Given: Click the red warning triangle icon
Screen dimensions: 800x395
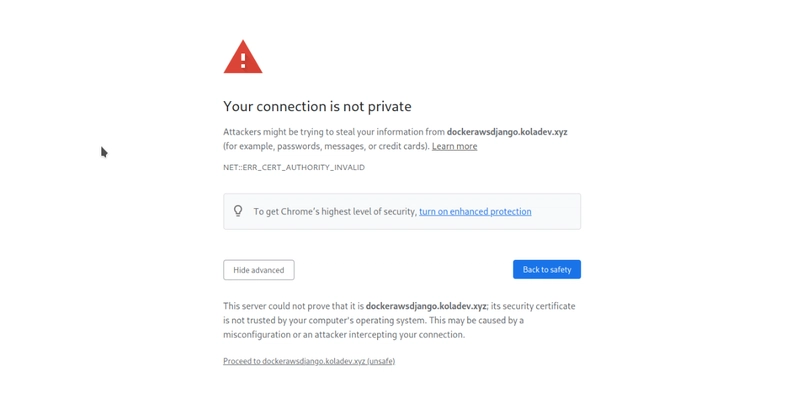Looking at the screenshot, I should click(243, 57).
